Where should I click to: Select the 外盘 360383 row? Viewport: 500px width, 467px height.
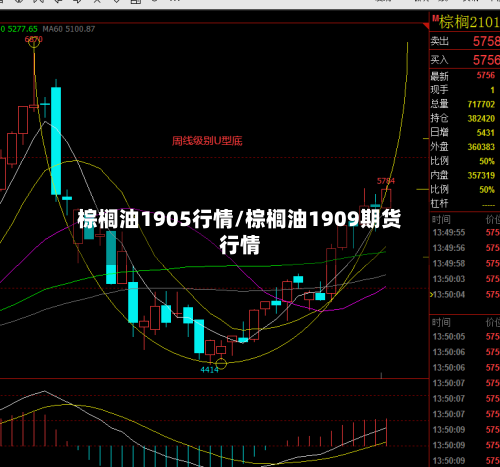pyautogui.click(x=463, y=147)
